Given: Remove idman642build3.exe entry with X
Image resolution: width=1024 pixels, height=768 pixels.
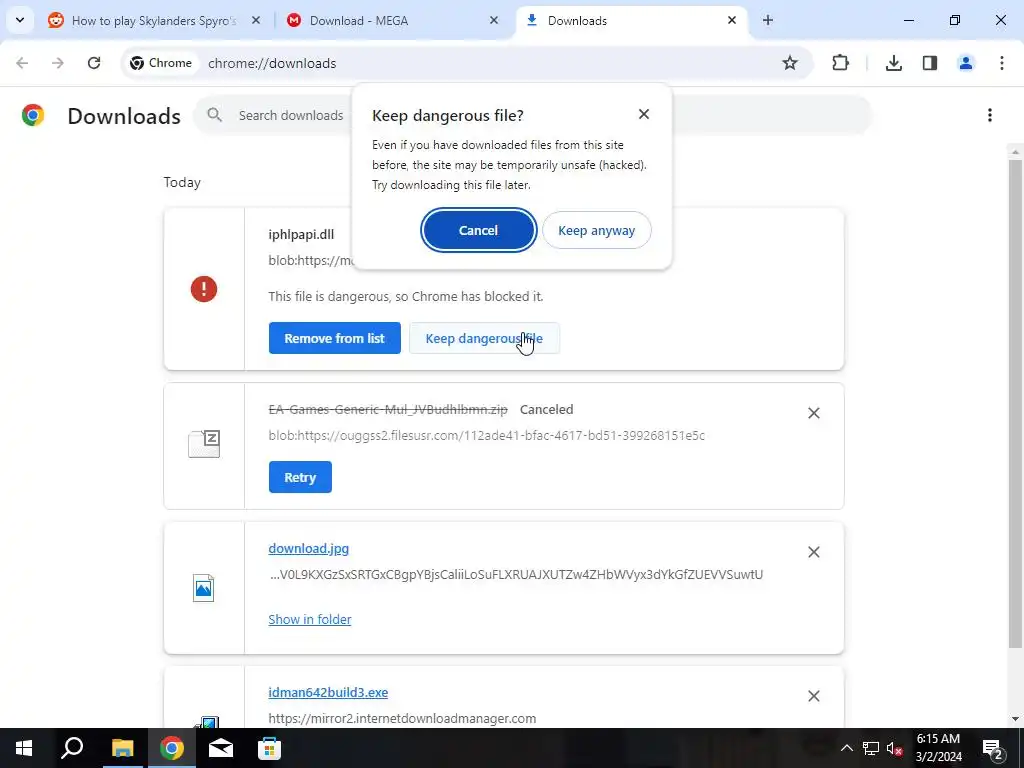Looking at the screenshot, I should pos(814,696).
